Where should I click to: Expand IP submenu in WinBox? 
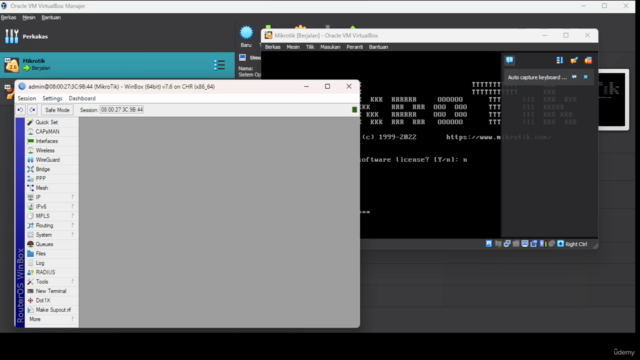[51, 197]
